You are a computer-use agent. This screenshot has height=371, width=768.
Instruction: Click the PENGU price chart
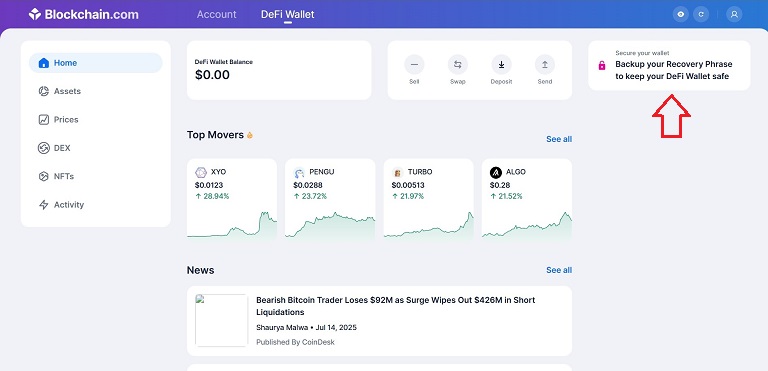[330, 225]
